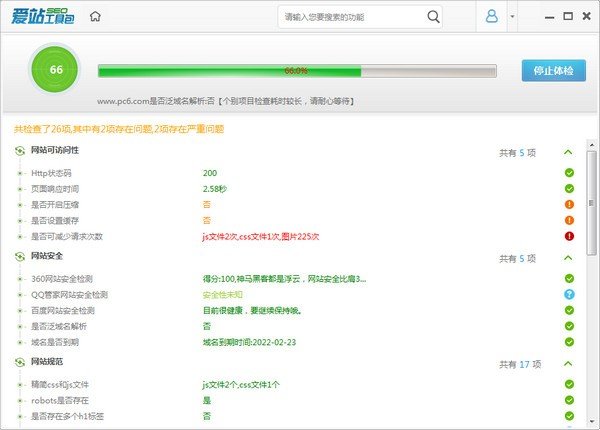Screen dimensions: 600x430
Task: Select the robots是否存在 row label
Action: click(x=60, y=401)
